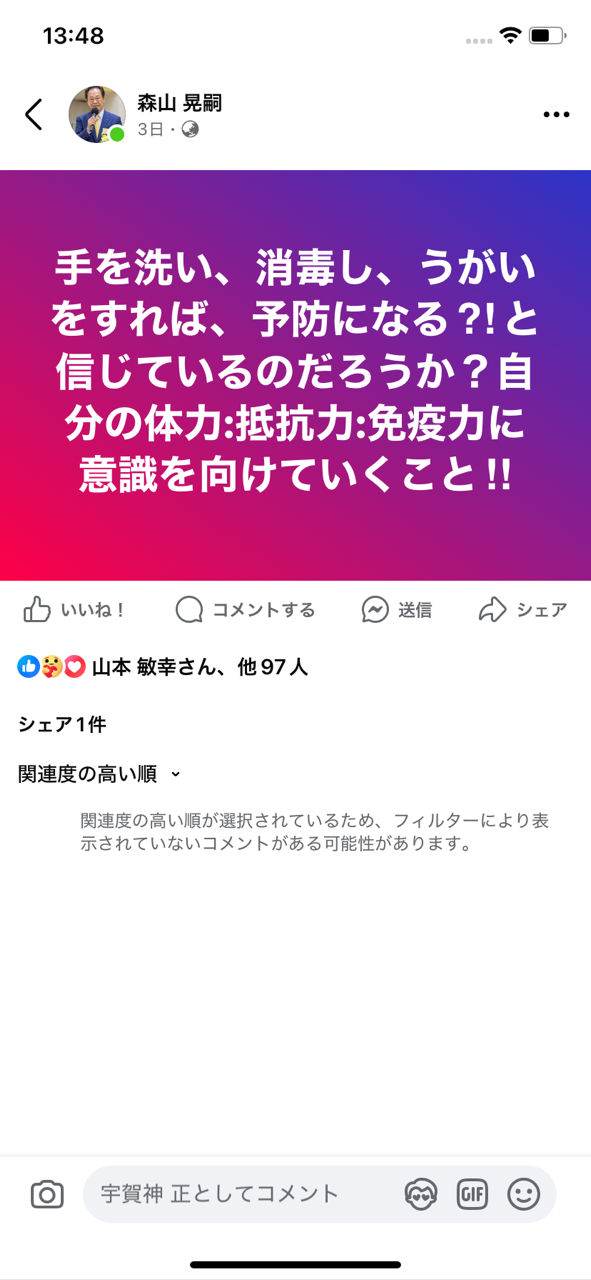
Task: Tap the globe public audience icon
Action: (189, 130)
